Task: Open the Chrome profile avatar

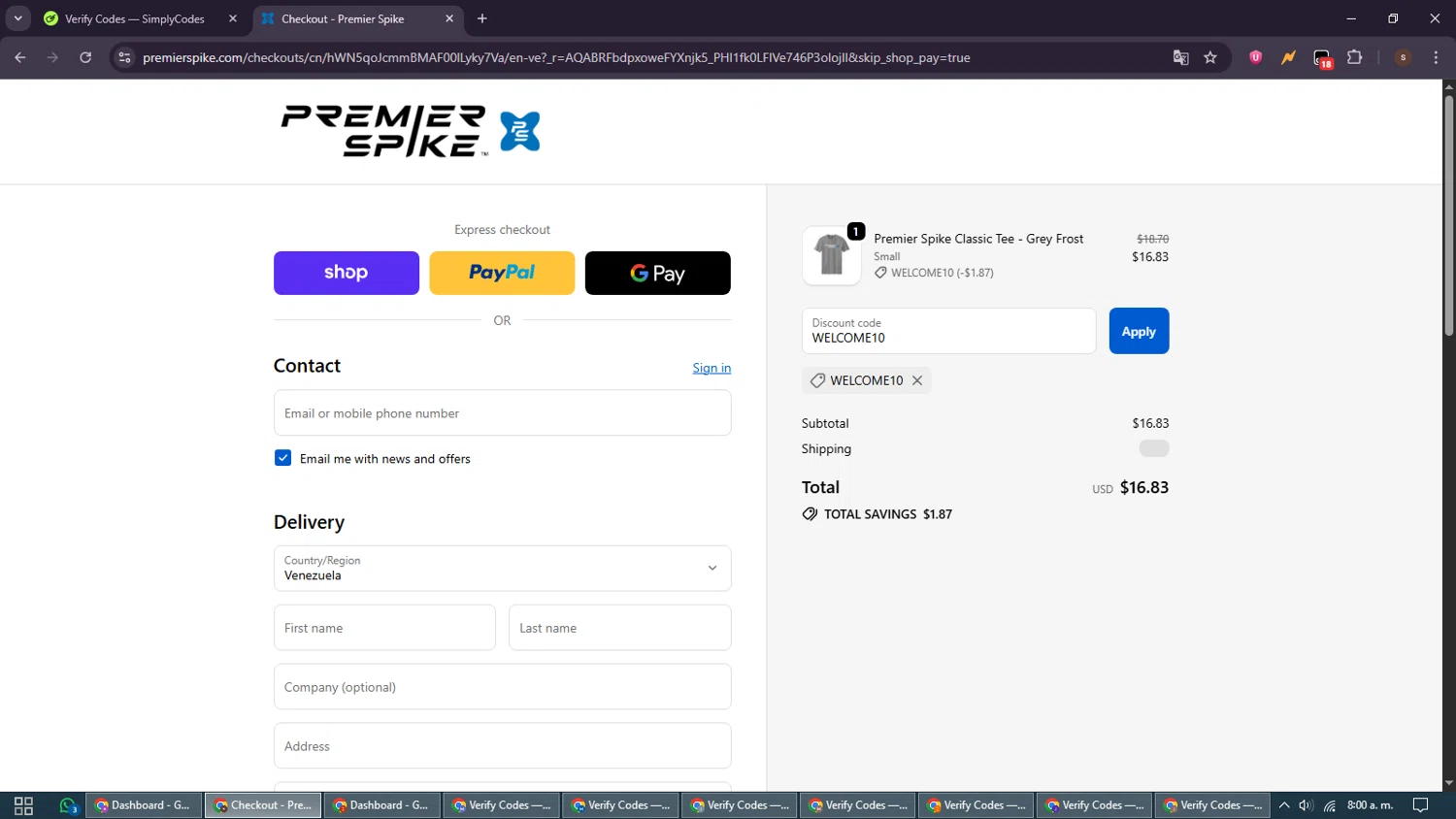Action: point(1403,57)
